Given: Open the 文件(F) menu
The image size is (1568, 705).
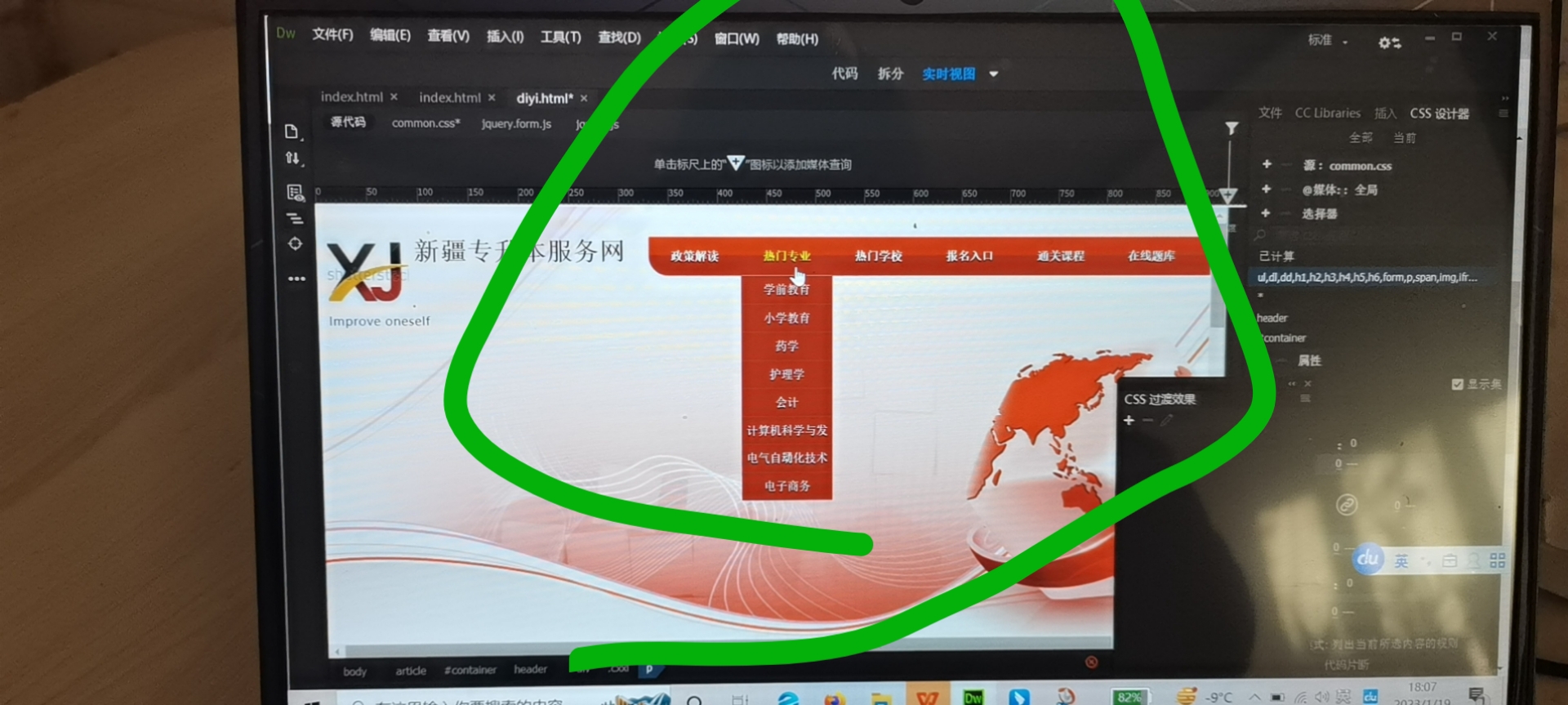Looking at the screenshot, I should tap(332, 34).
